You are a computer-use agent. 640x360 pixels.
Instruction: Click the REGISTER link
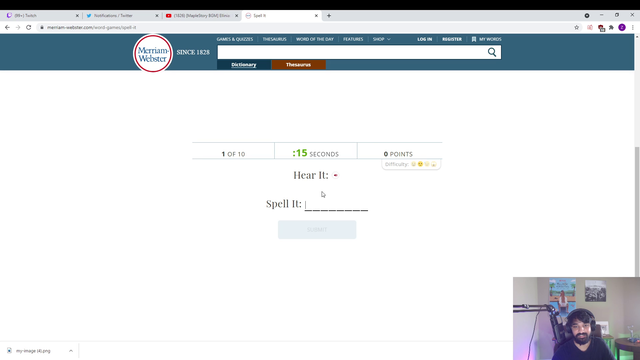coord(452,39)
